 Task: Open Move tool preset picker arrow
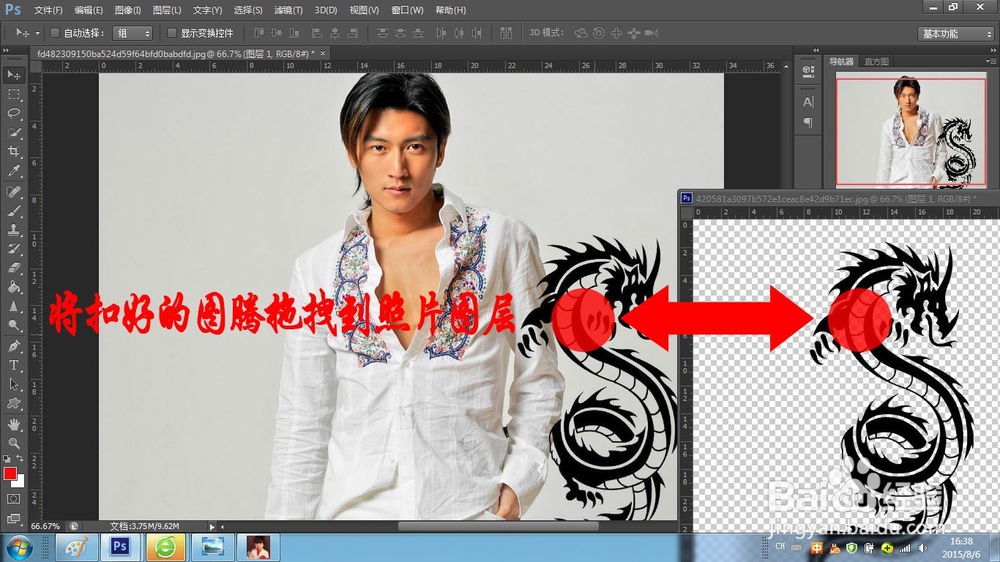click(x=37, y=33)
